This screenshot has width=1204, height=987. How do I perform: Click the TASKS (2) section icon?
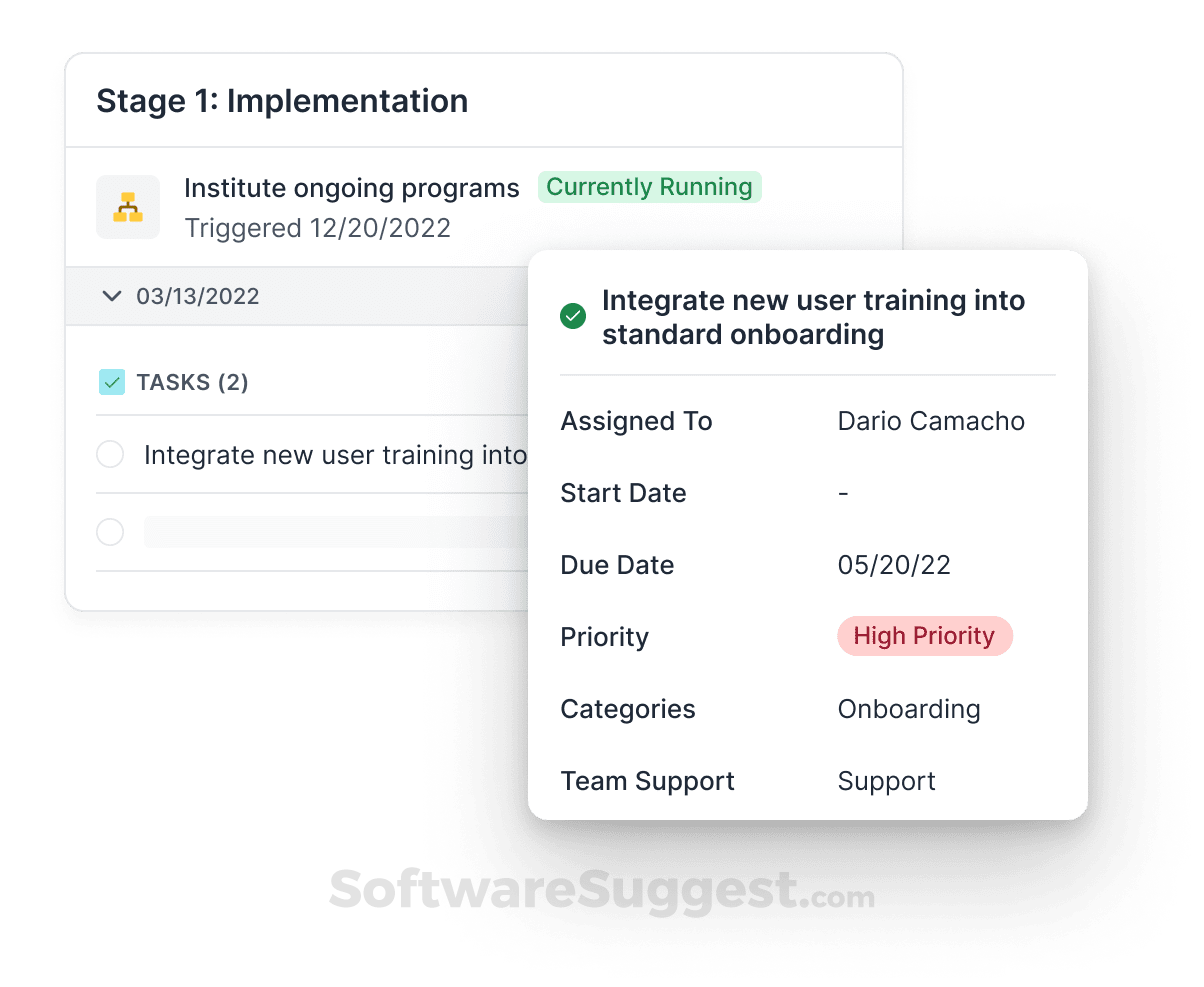(112, 381)
